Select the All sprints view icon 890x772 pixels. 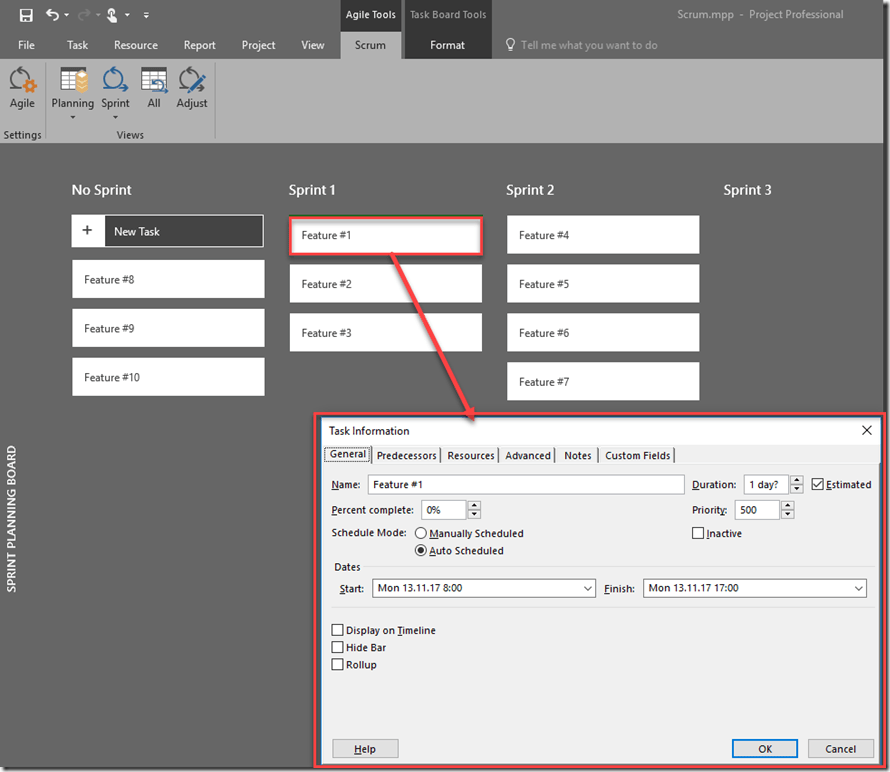(154, 83)
